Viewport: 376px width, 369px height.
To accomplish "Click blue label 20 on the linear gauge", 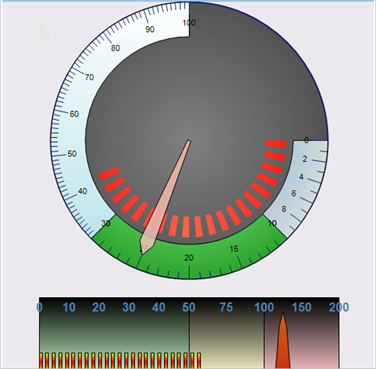I will pyautogui.click(x=99, y=307).
